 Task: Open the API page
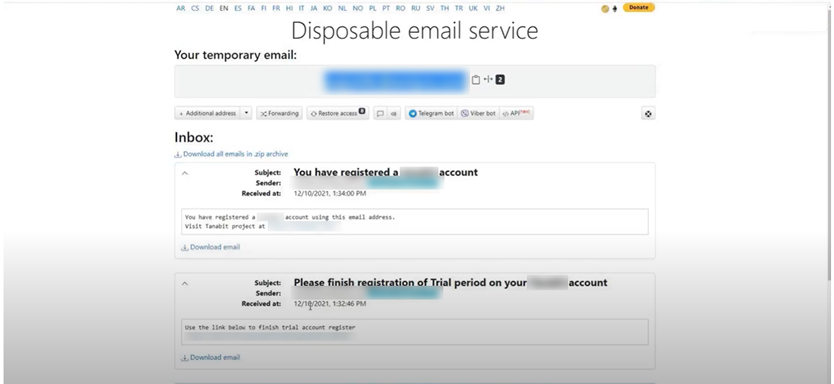(516, 113)
